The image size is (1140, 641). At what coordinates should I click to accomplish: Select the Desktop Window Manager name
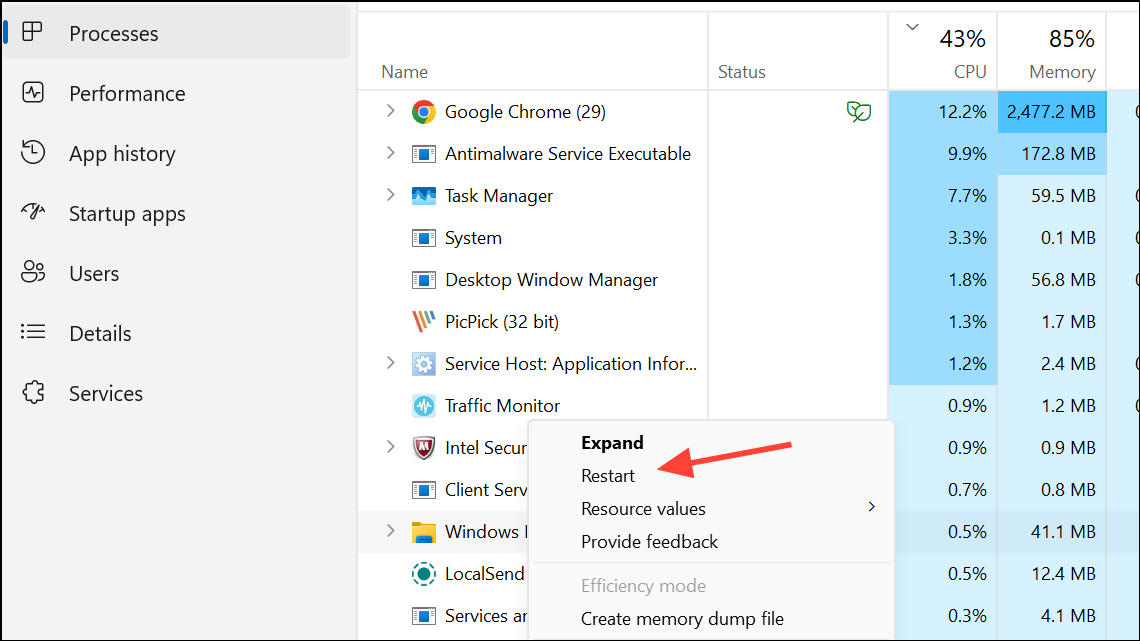pos(551,280)
